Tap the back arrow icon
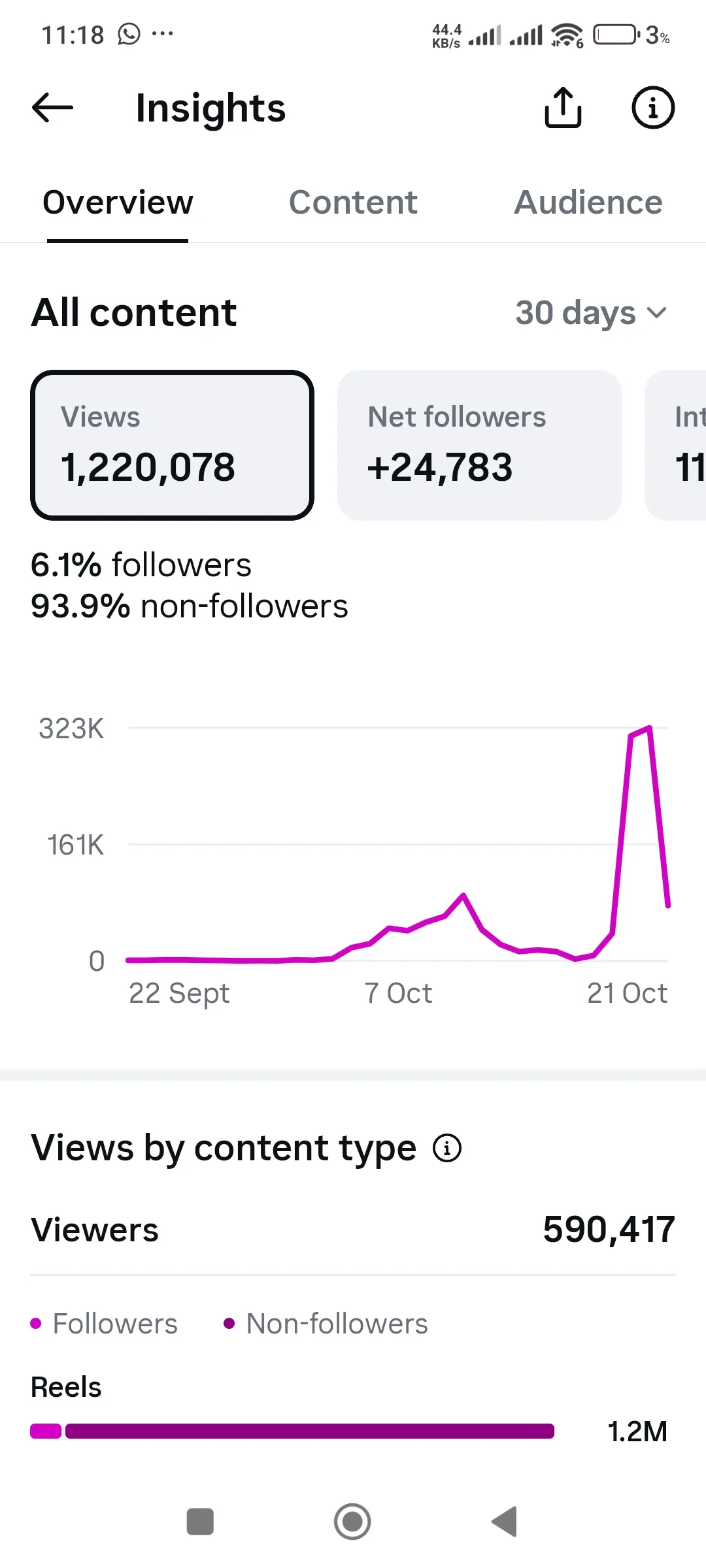Image resolution: width=706 pixels, height=1568 pixels. click(x=52, y=108)
